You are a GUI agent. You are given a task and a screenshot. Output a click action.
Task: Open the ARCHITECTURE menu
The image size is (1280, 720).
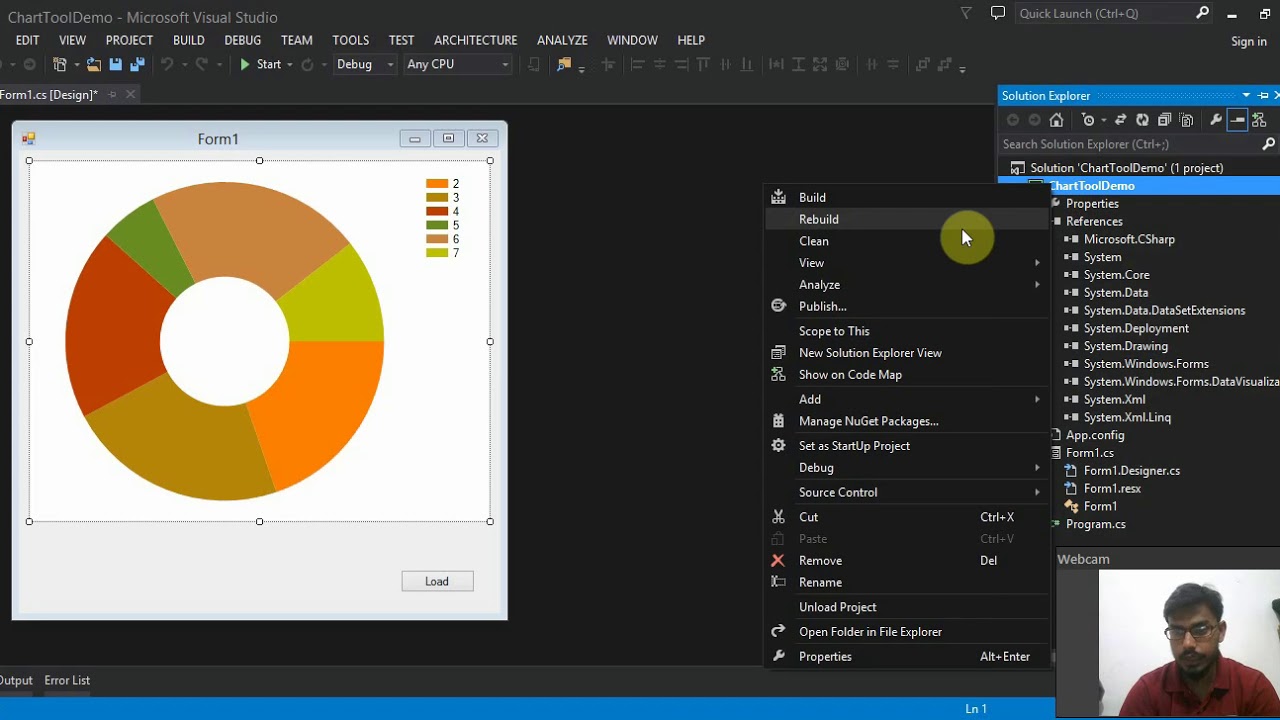(475, 40)
